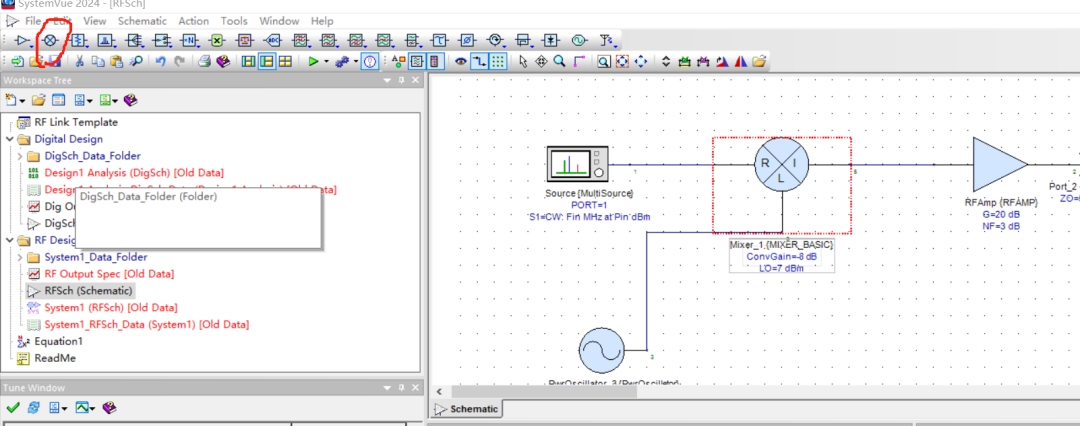Open the chart dropdown in Tune Window toolbar
This screenshot has height=426, width=1080.
pyautogui.click(x=92, y=409)
